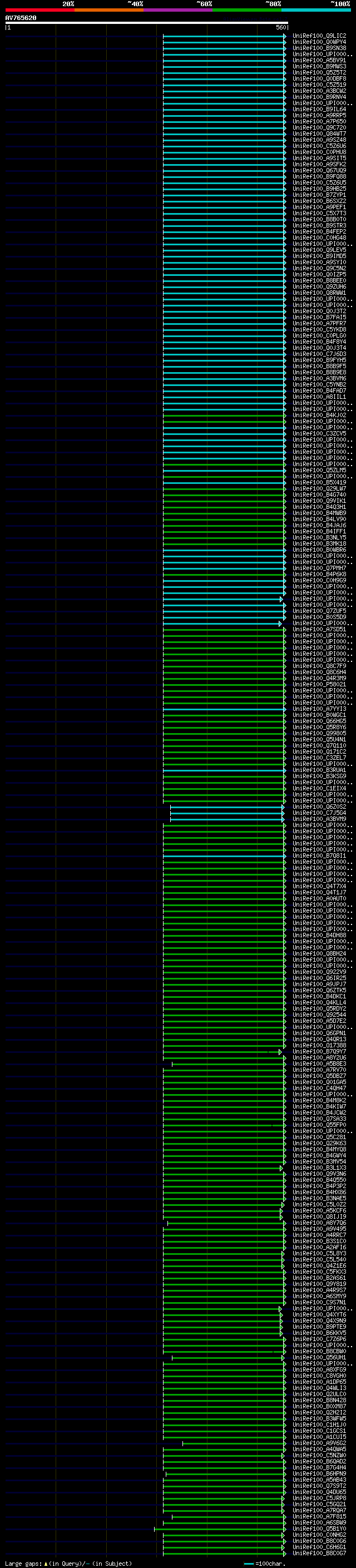
Task: Select the UniRef100_C7J5G4 label
Action: pyautogui.click(x=319, y=813)
